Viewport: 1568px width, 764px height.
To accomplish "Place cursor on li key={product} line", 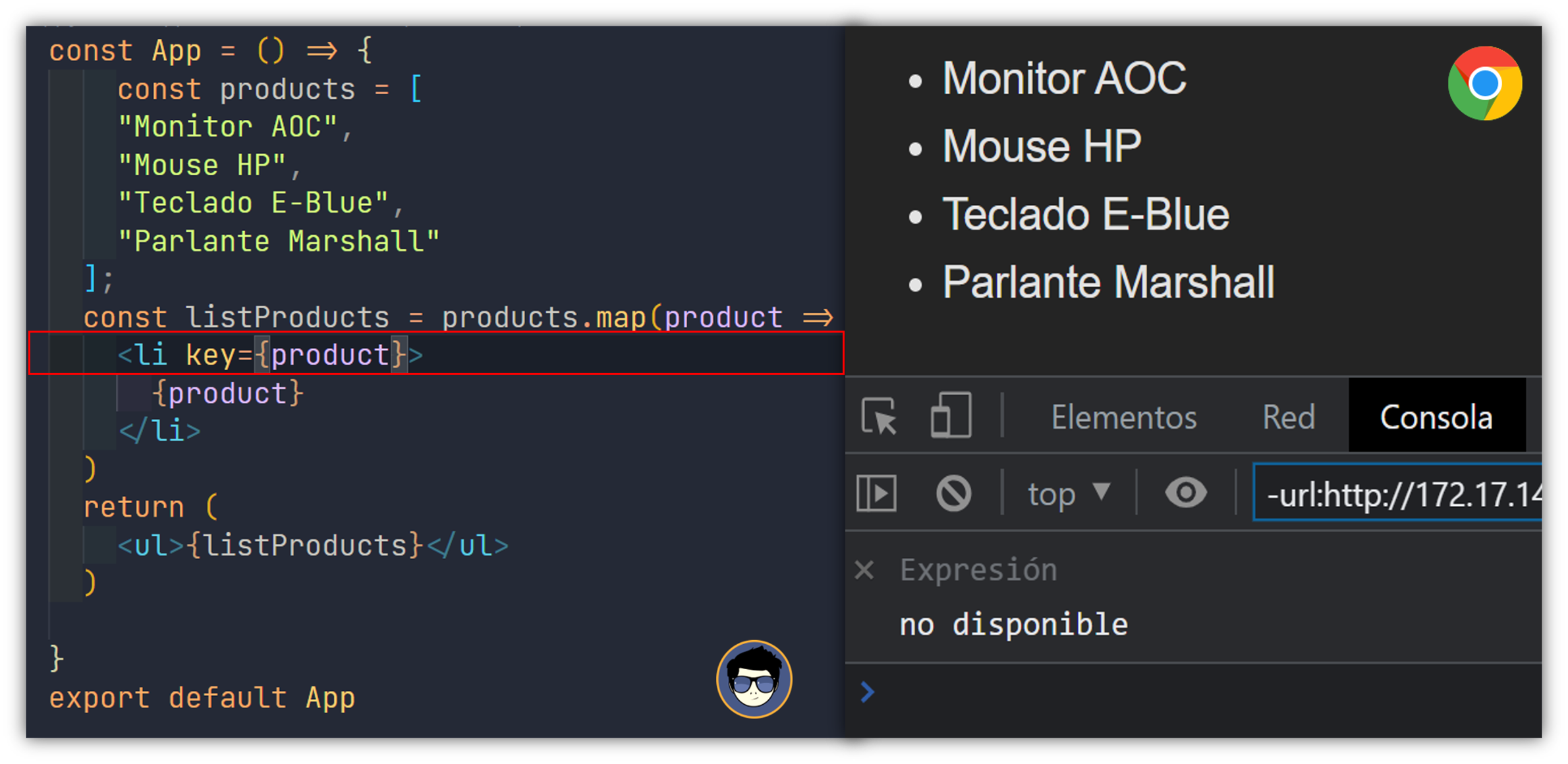I will click(x=436, y=354).
